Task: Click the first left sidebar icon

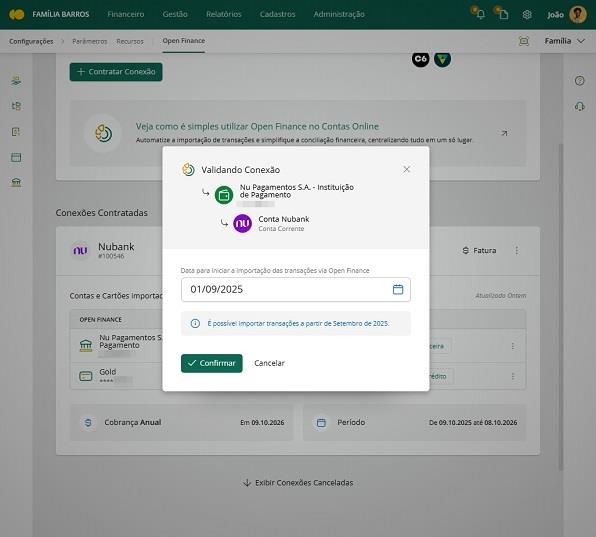Action: pos(16,81)
